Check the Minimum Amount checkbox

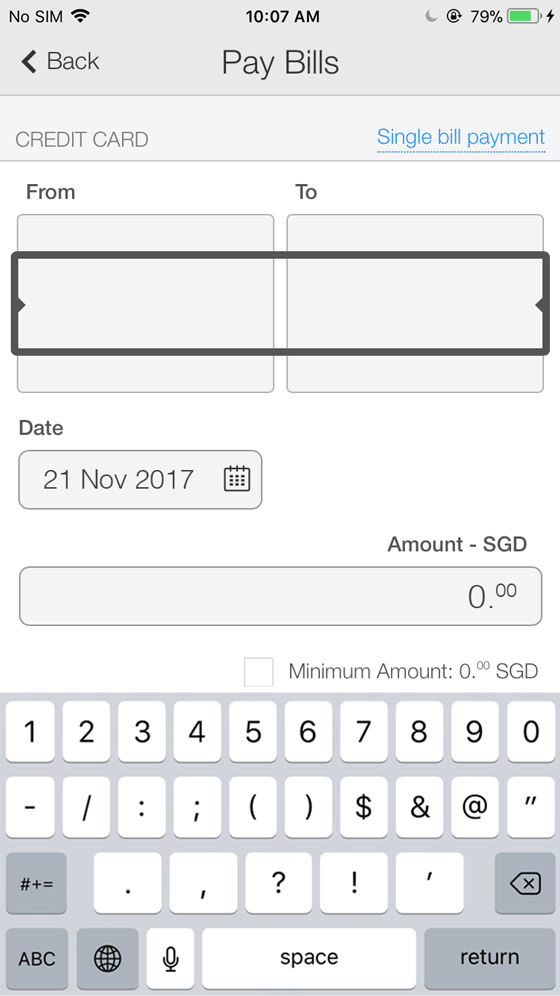[x=258, y=672]
